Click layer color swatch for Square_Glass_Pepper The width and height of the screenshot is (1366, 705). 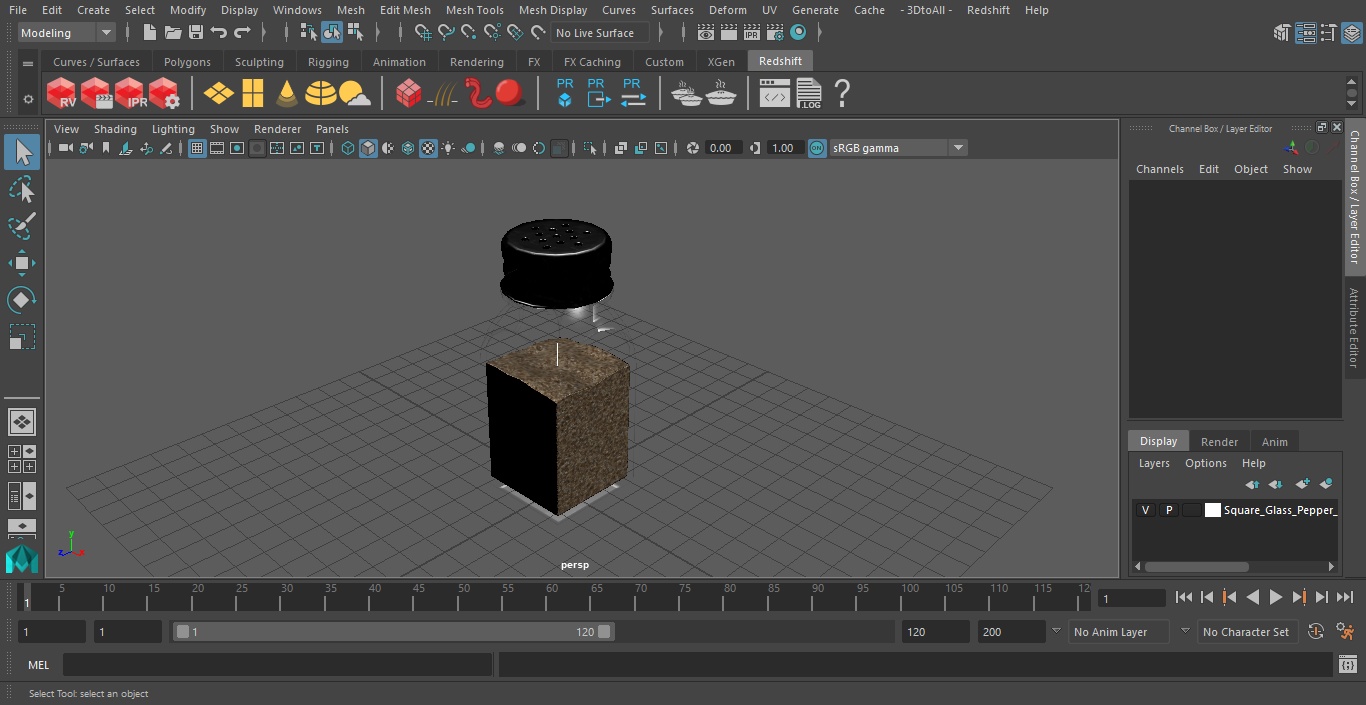coord(1212,510)
